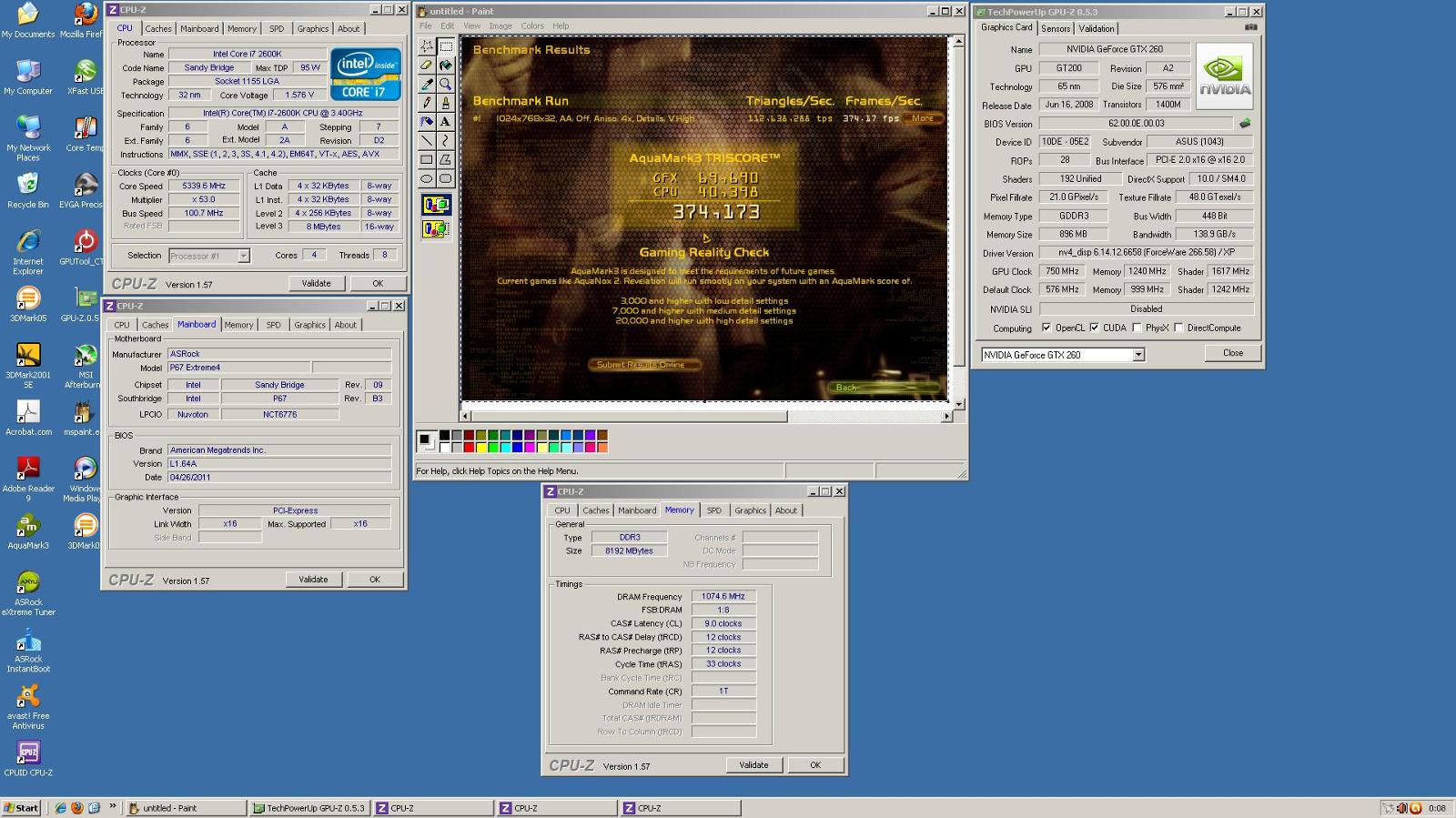The height and width of the screenshot is (818, 1456).
Task: Open the Windows Start menu
Action: 21,808
